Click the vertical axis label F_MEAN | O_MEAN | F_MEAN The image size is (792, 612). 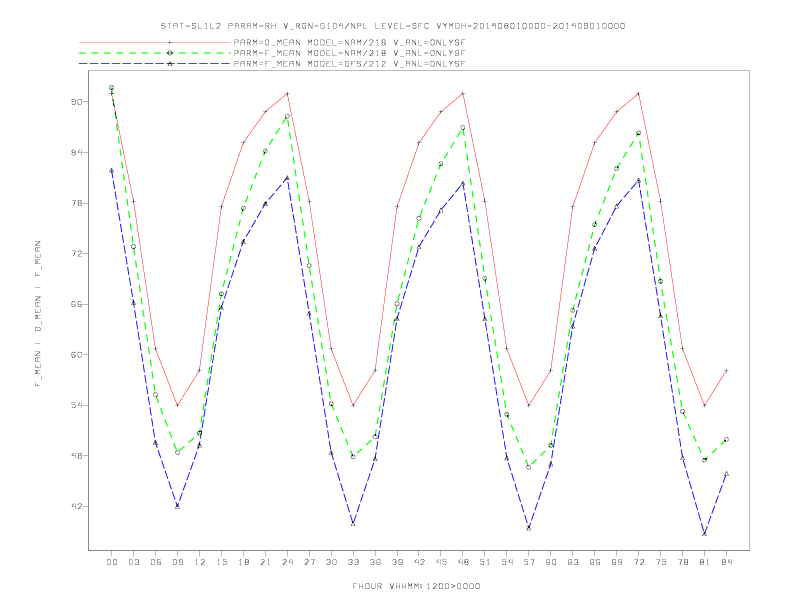[x=38, y=314]
